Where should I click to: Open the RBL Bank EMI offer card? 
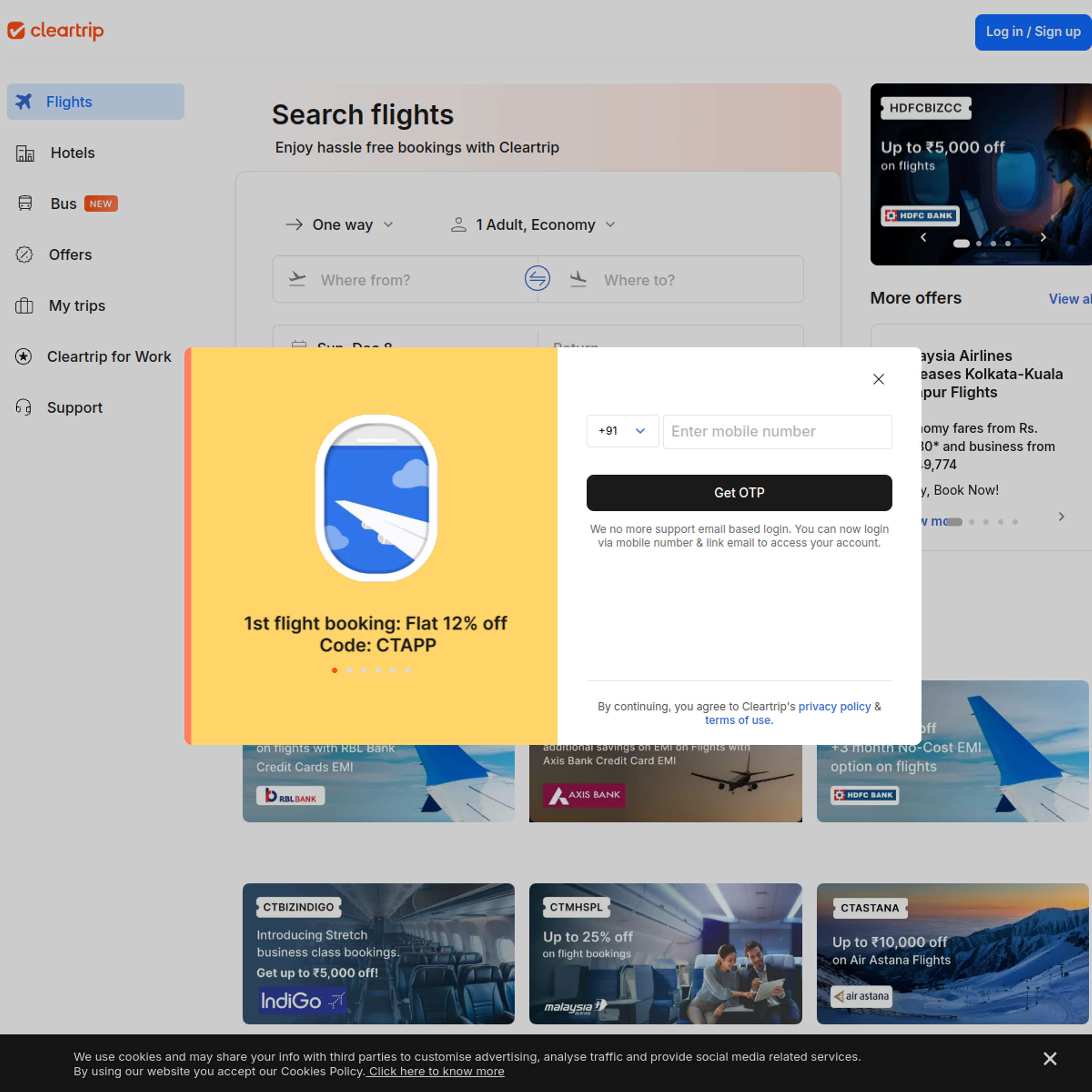(x=378, y=783)
